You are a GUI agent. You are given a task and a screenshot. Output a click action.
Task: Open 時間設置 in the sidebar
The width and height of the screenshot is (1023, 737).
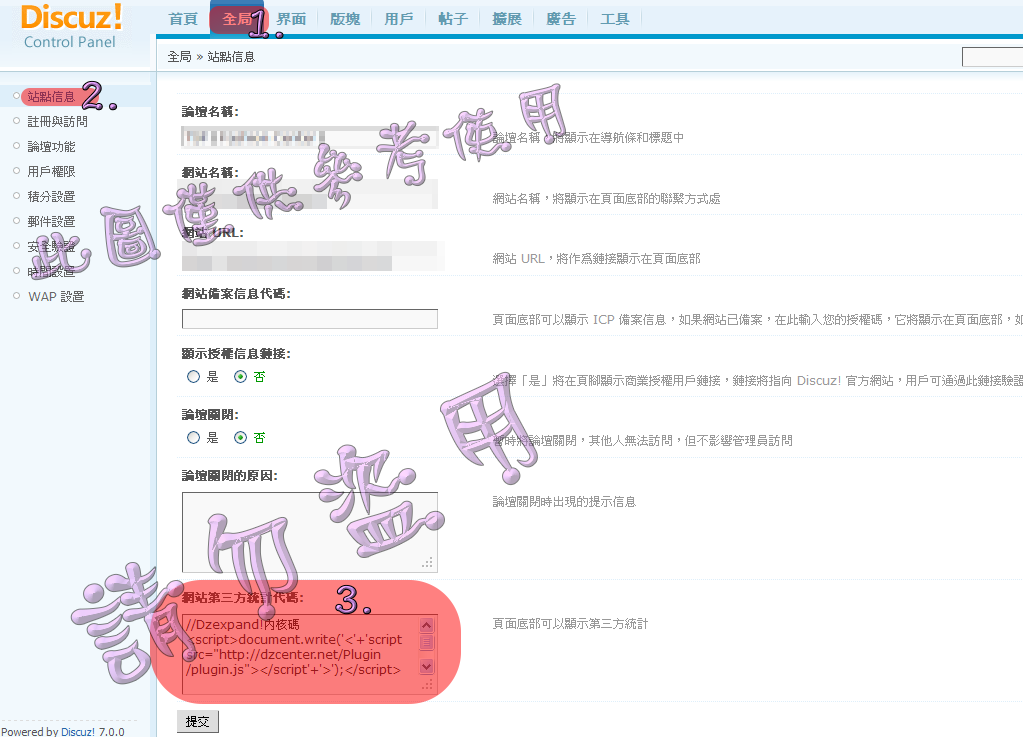click(51, 271)
